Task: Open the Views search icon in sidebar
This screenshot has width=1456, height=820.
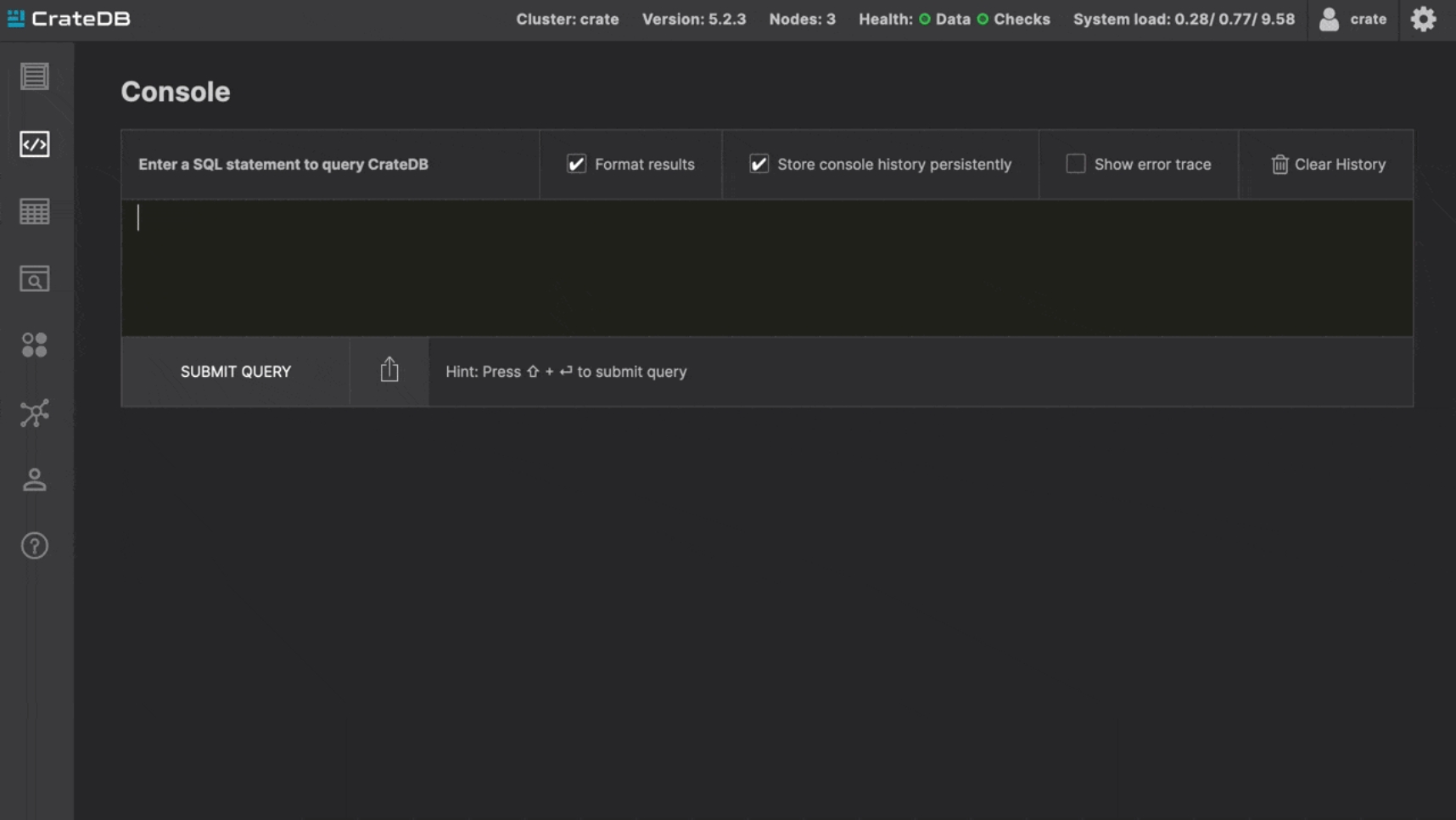Action: tap(35, 278)
